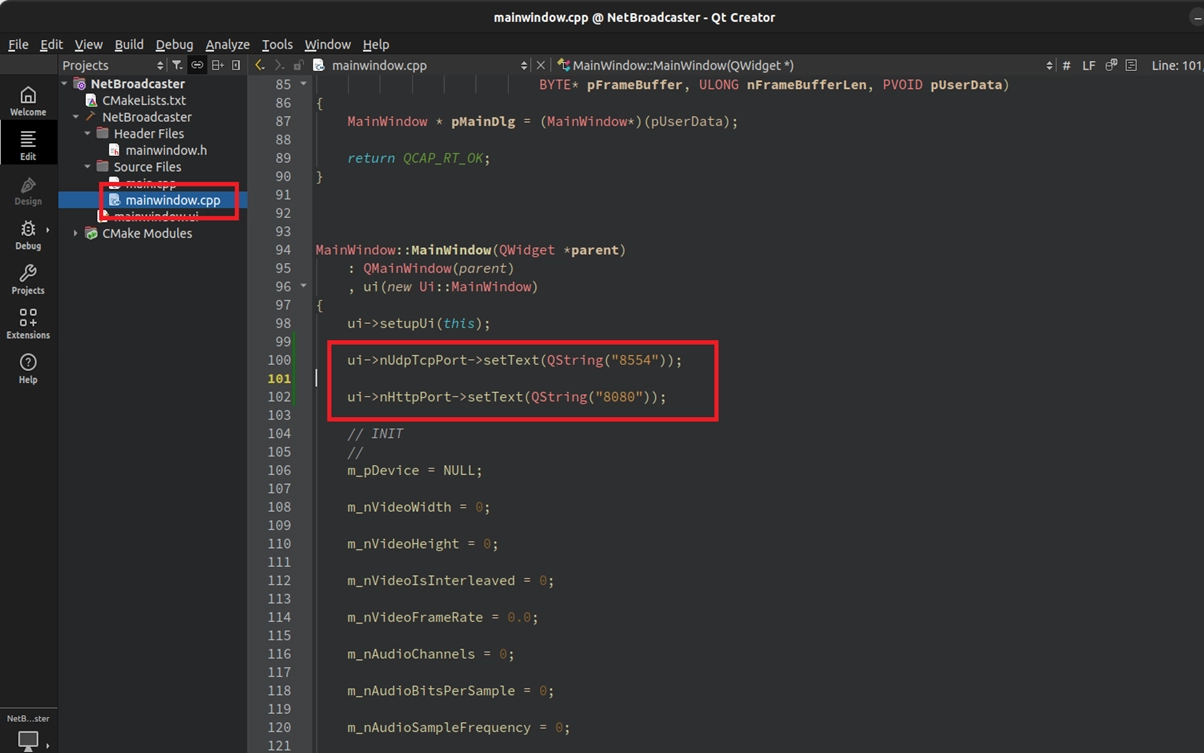Click the analyzer icon beside LF
1204x753 pixels.
[x=1111, y=65]
